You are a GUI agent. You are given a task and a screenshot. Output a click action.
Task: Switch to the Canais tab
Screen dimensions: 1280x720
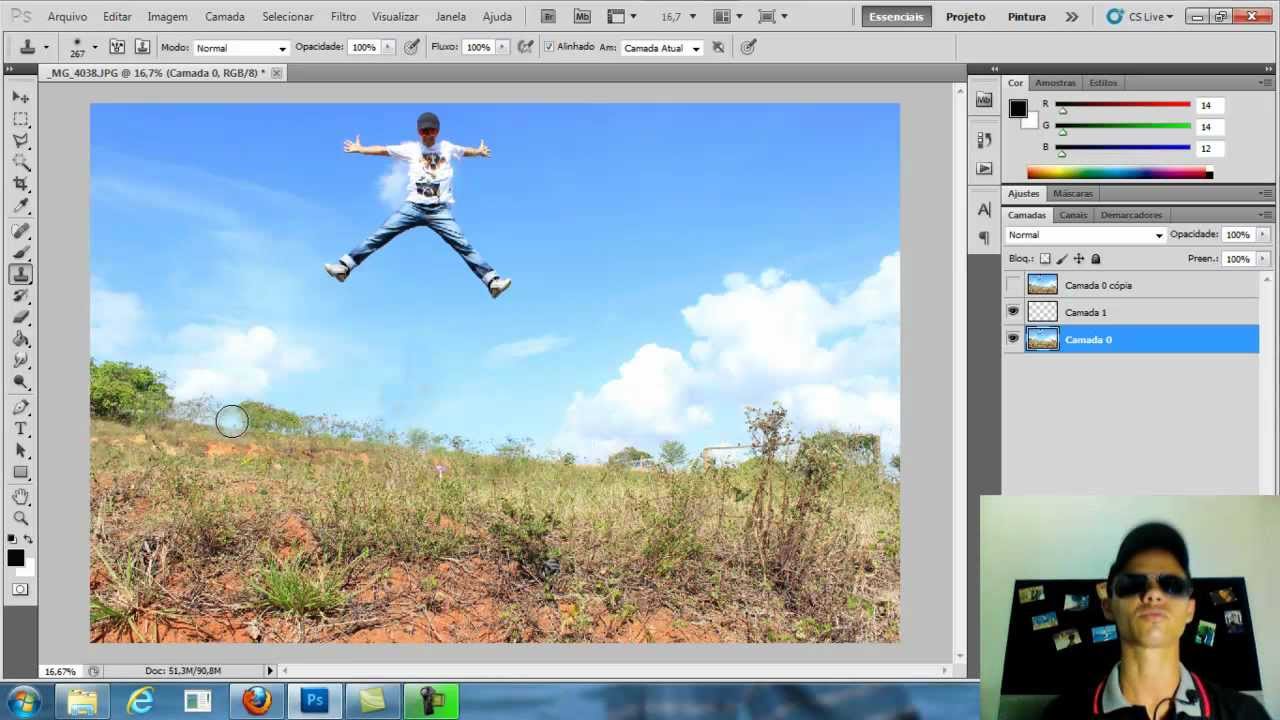(x=1073, y=215)
